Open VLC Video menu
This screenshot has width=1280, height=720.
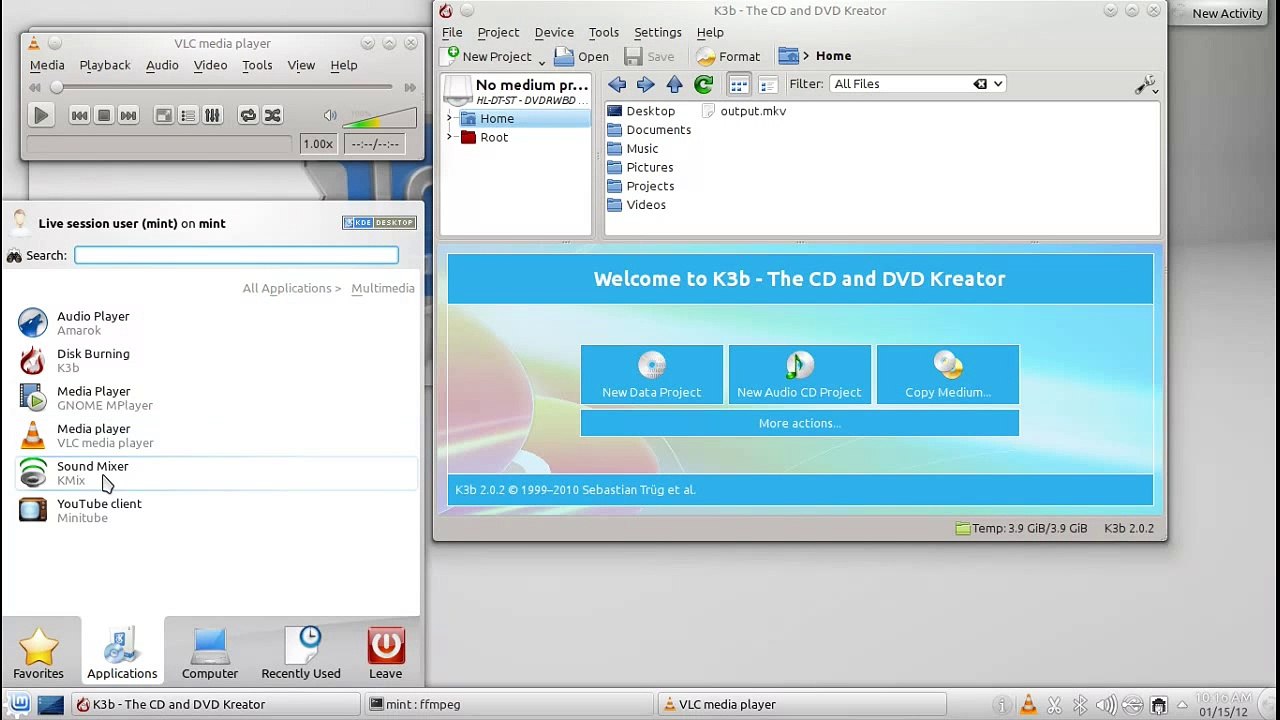pyautogui.click(x=210, y=65)
